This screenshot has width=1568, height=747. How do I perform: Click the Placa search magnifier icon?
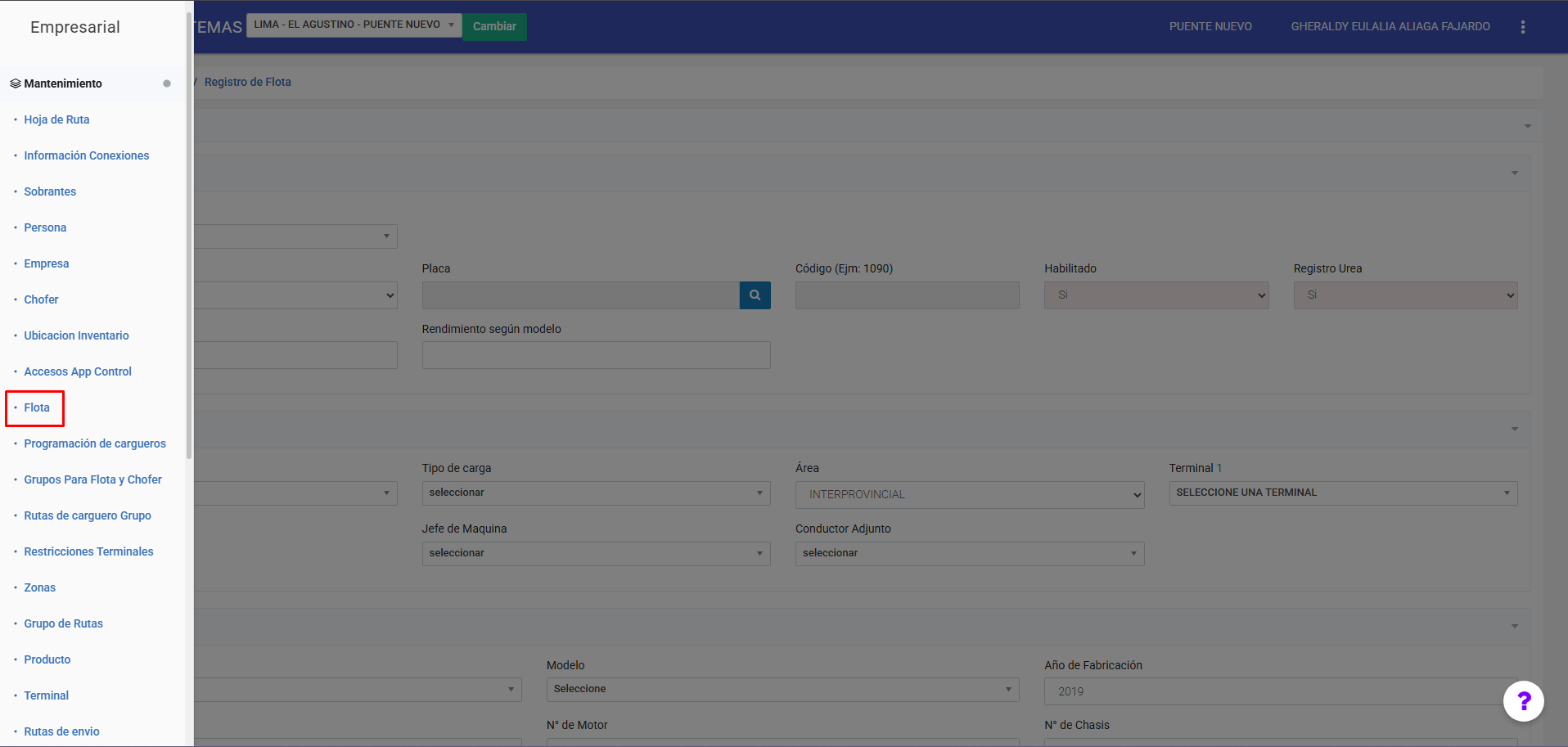pyautogui.click(x=755, y=295)
